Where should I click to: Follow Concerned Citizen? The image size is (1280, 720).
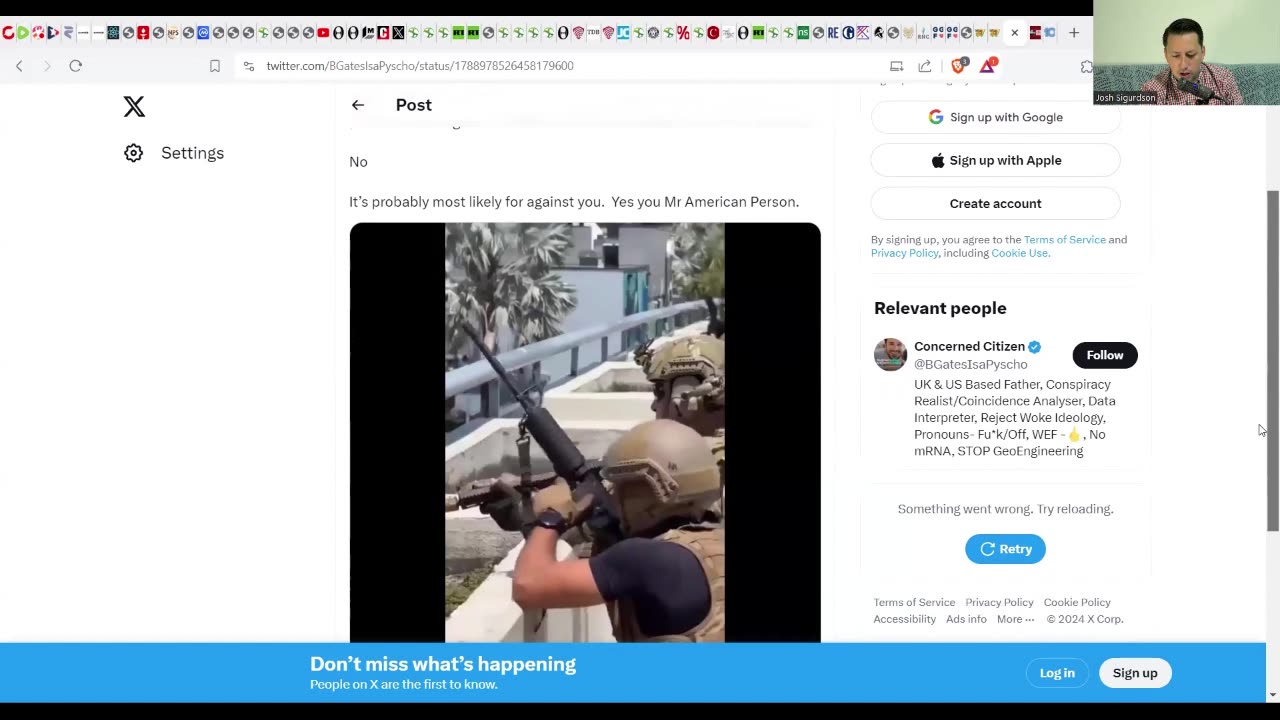(1105, 355)
